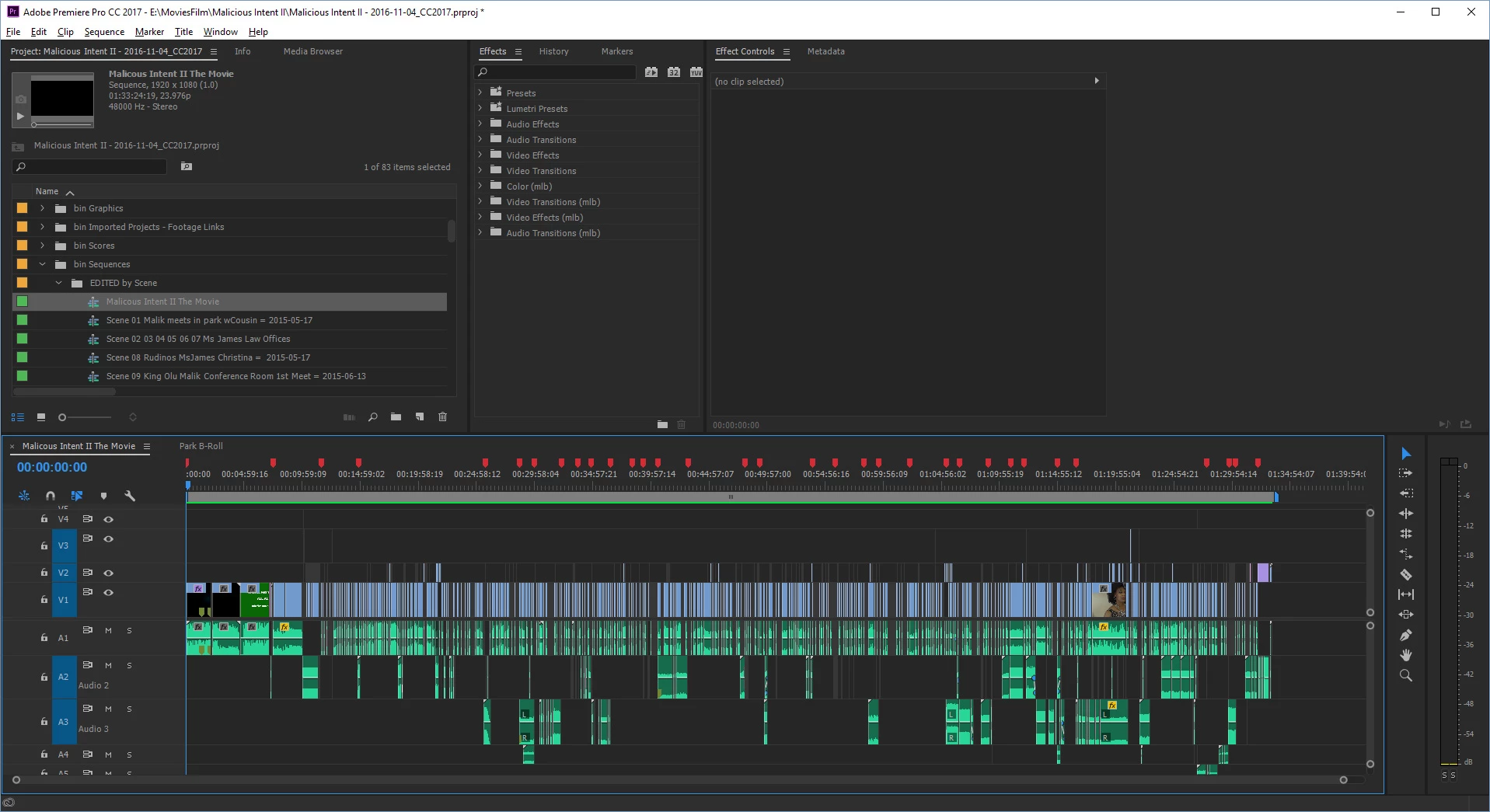Expand the Video Transitions folder
This screenshot has width=1490, height=812.
click(480, 170)
